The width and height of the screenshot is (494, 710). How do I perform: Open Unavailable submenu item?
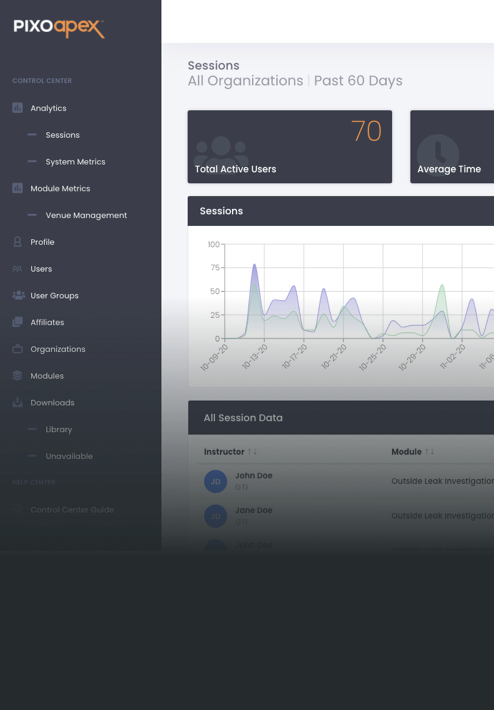pos(69,456)
